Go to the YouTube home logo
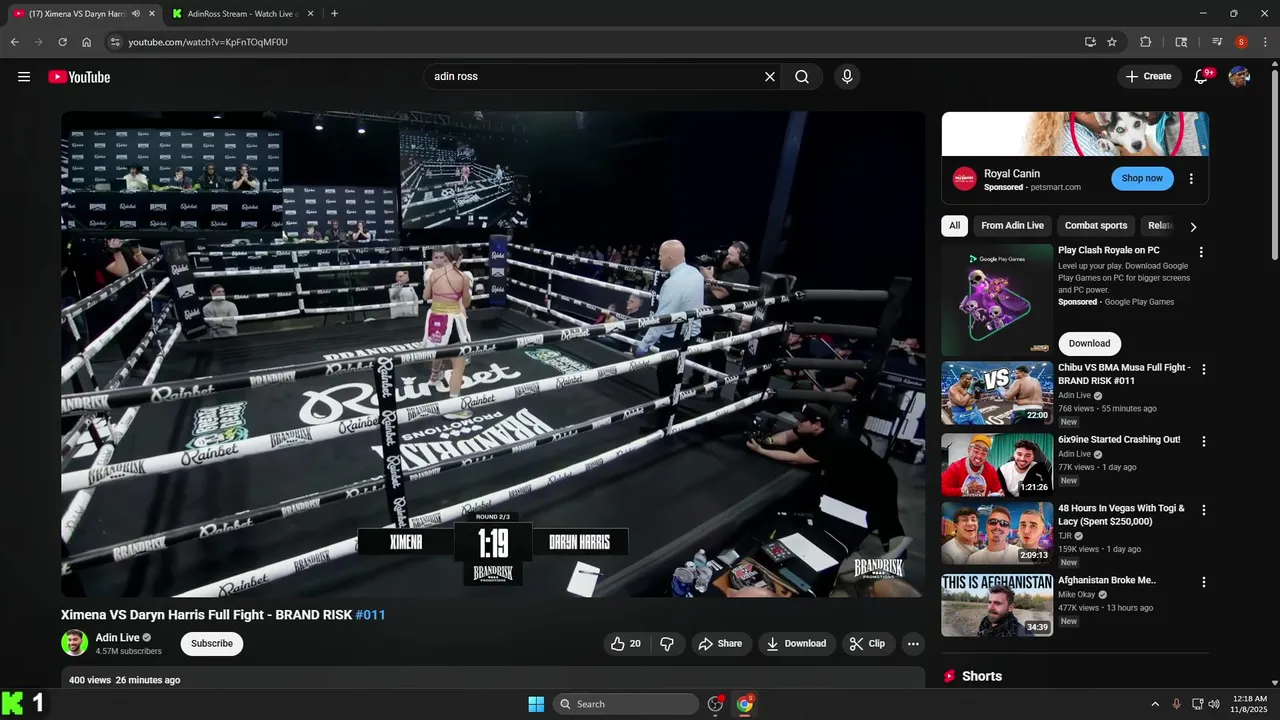Screen dimensions: 1280x720 click(x=79, y=77)
